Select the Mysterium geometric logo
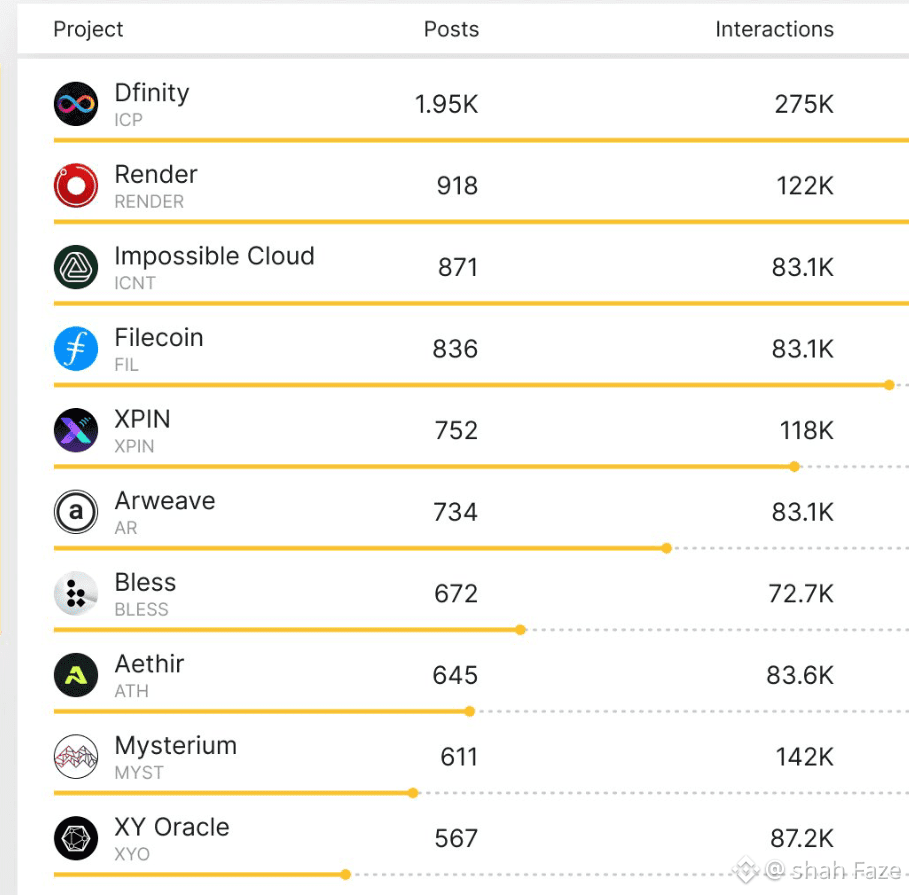The height and width of the screenshot is (895, 909). 74,757
